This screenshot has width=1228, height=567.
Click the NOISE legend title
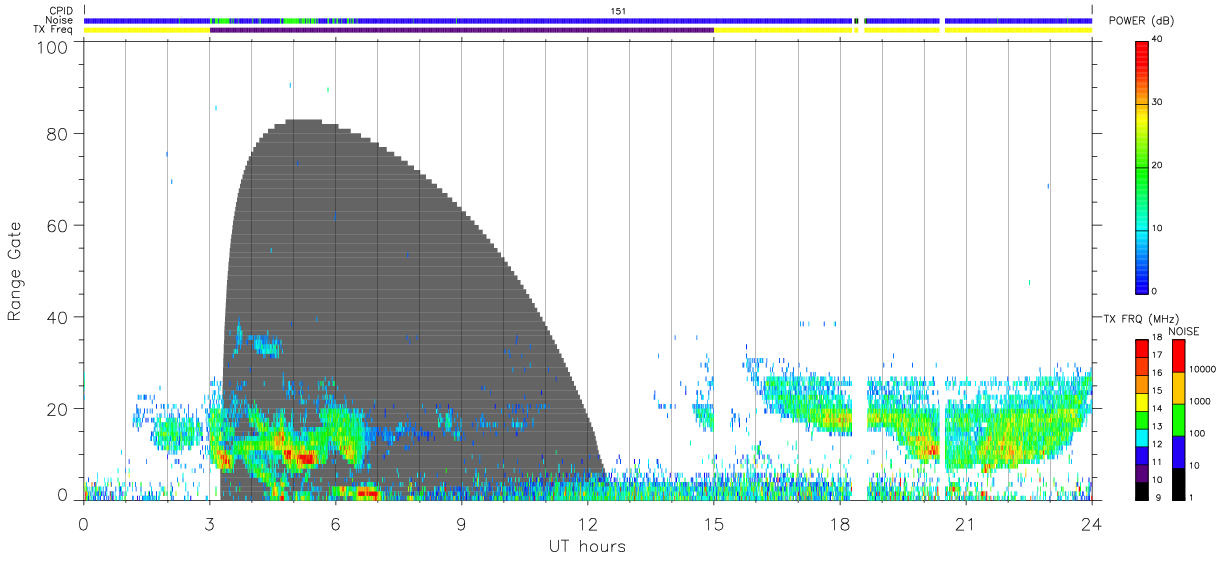(1184, 331)
